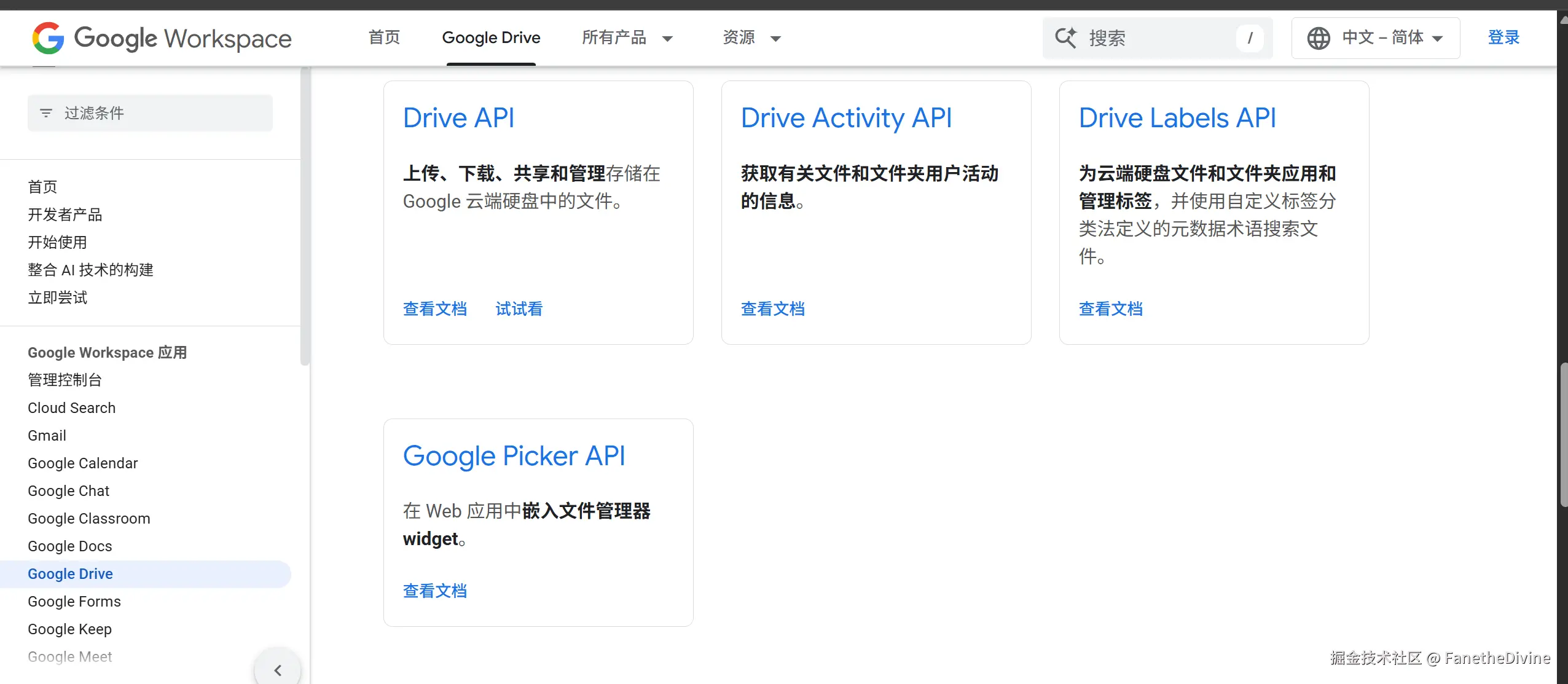Open 试试看 link in Drive API card

[519, 309]
